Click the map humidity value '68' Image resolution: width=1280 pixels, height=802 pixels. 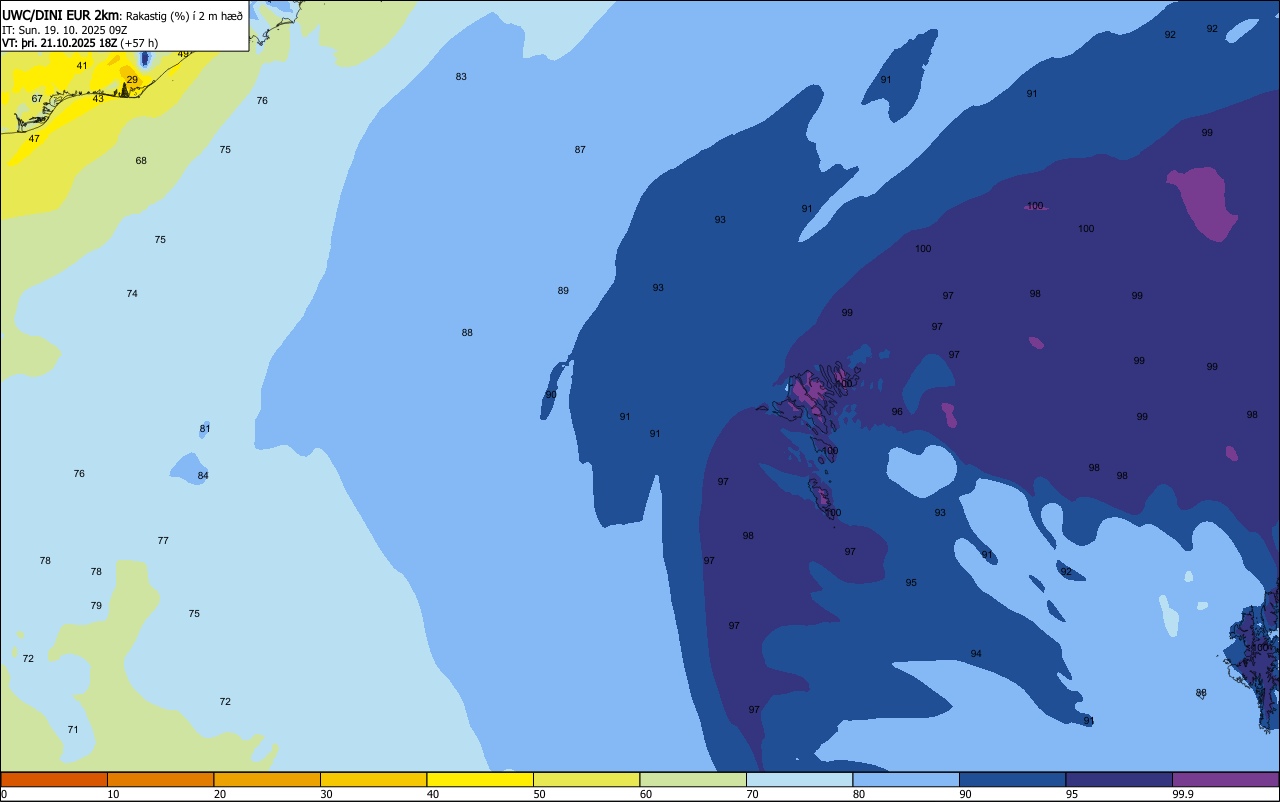[141, 161]
